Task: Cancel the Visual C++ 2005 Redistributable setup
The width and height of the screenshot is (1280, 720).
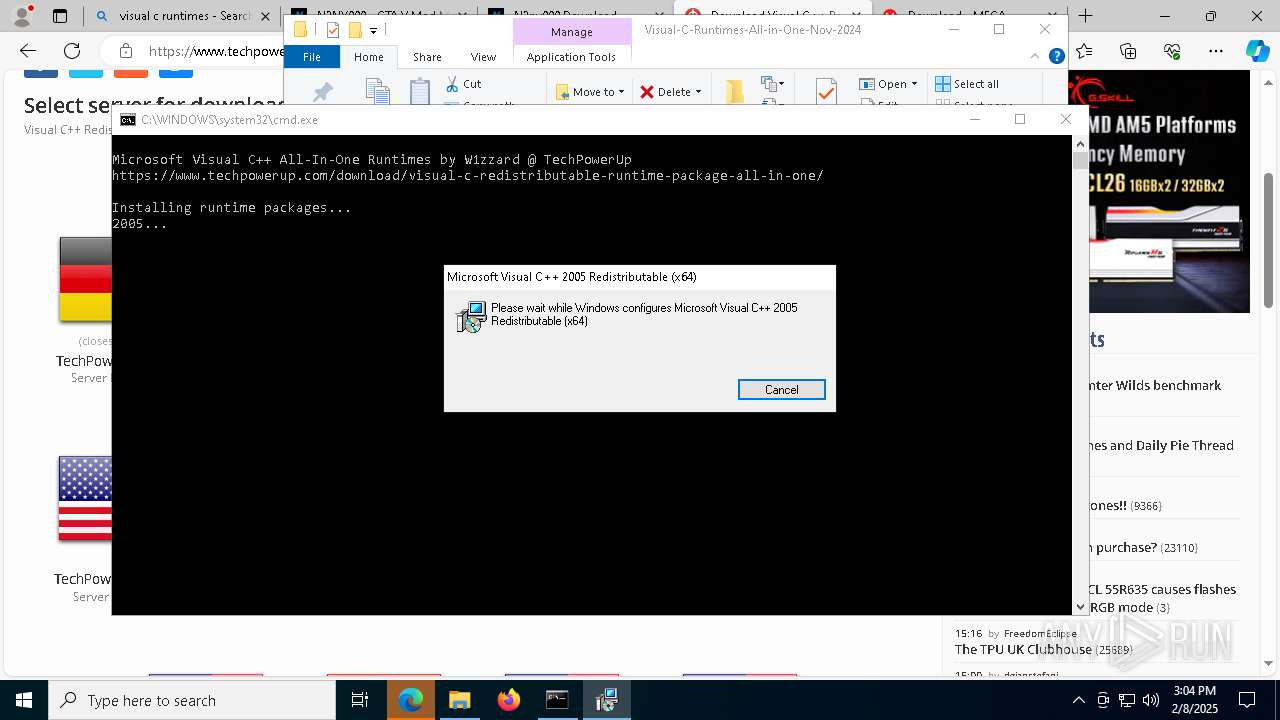Action: pos(781,390)
